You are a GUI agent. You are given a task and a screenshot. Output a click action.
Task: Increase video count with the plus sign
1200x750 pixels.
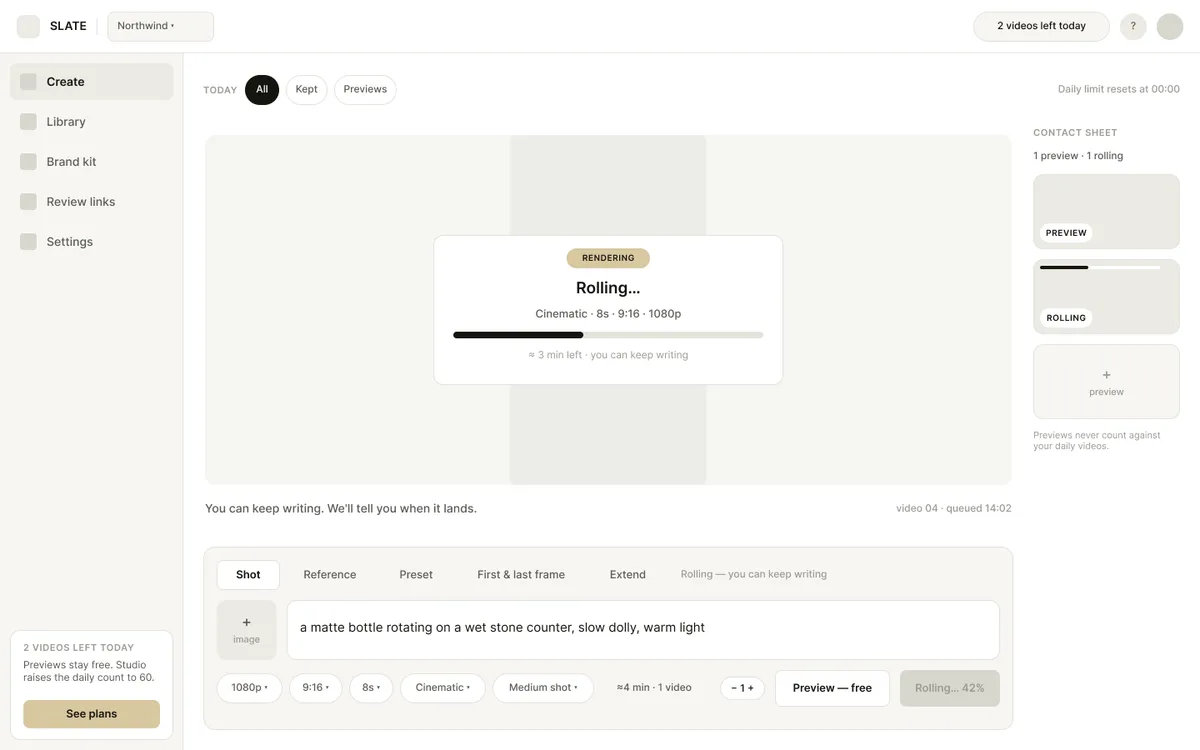click(751, 688)
